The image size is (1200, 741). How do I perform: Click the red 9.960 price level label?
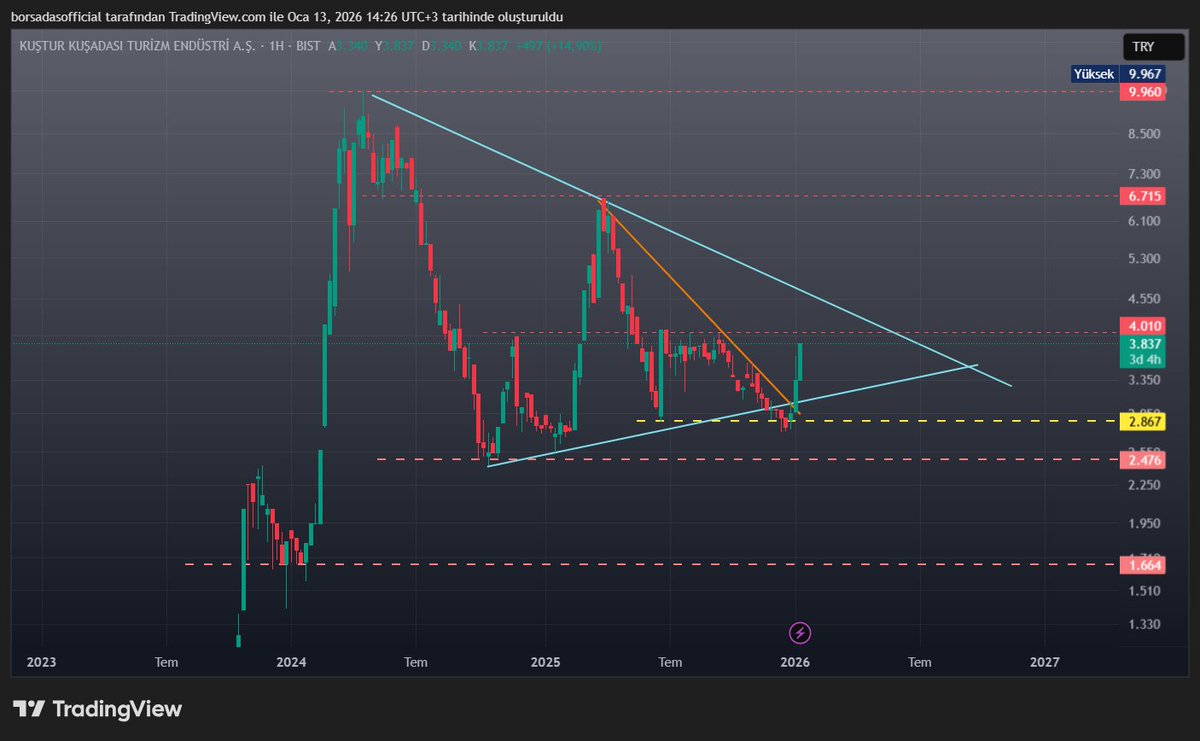click(1144, 91)
